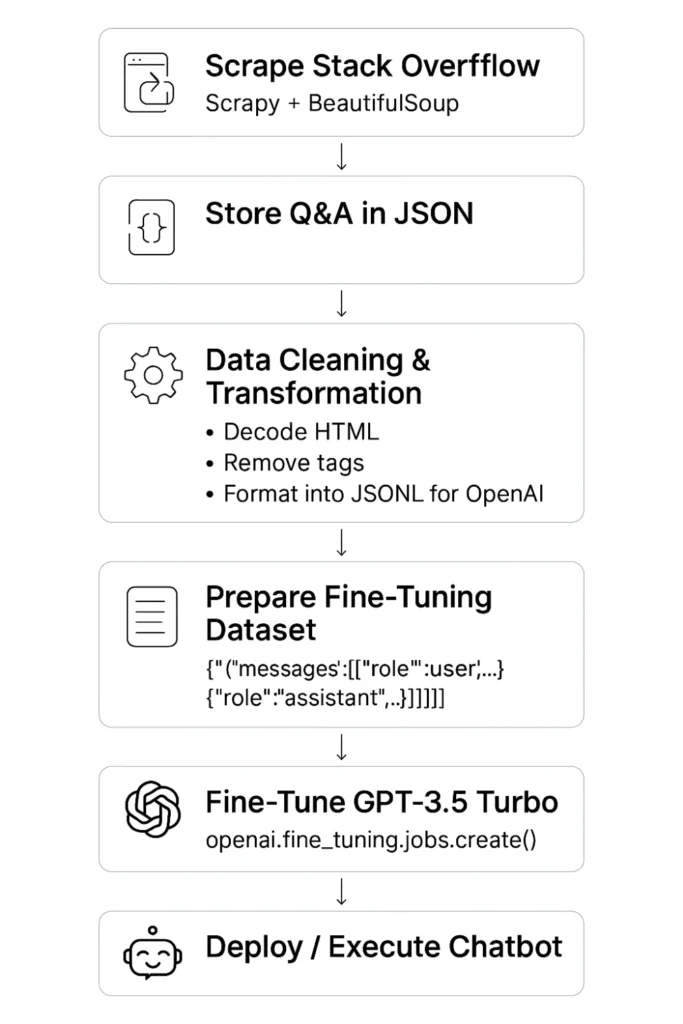Click the OpenAI logo icon
Image resolution: width=683 pixels, height=1024 pixels.
153,809
